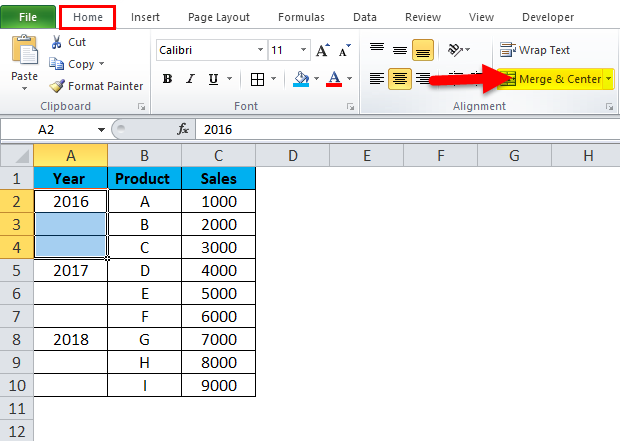Click inside the formula bar showing 2016

[x=407, y=129]
